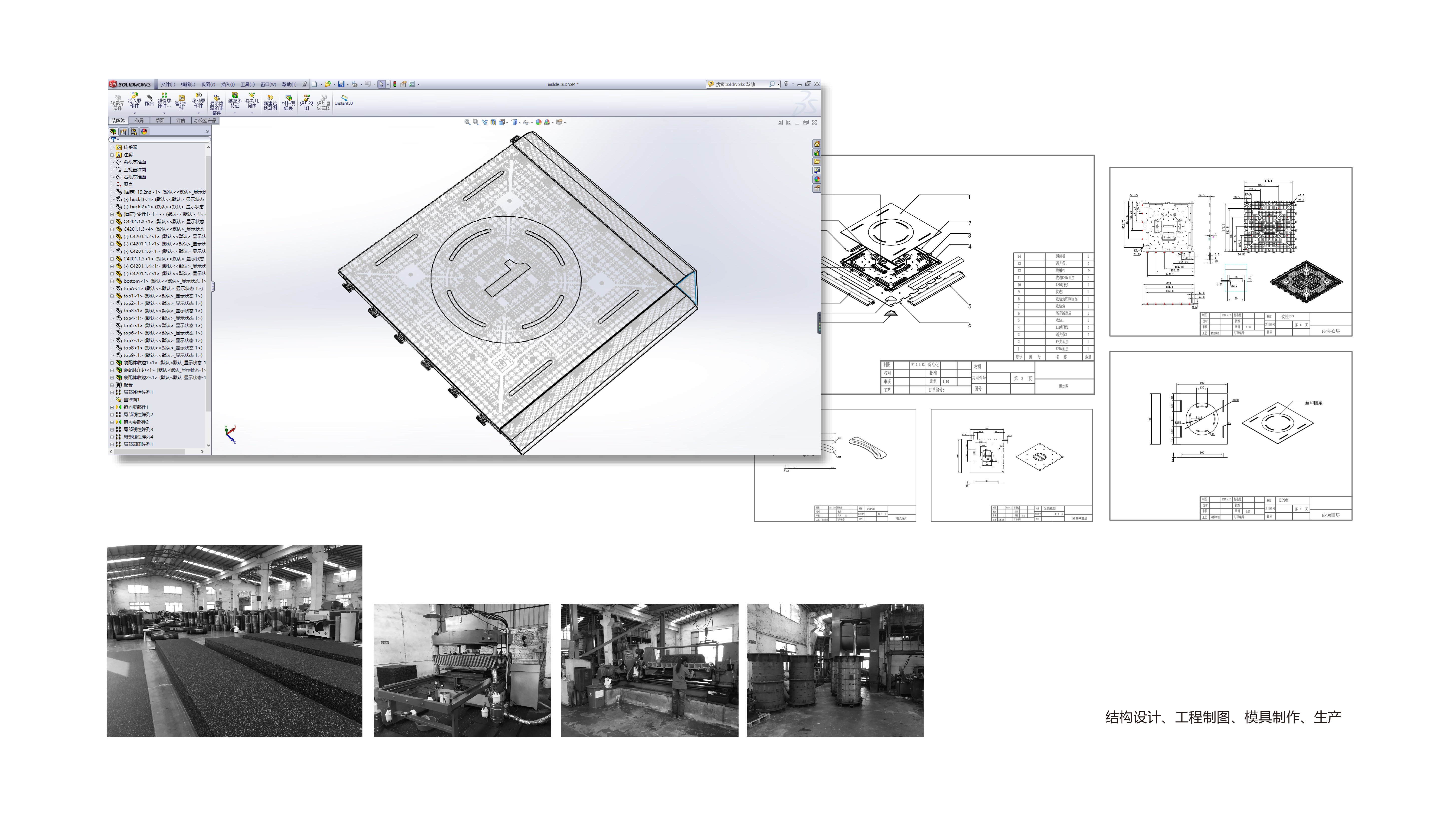Open the Edit Appearance color sphere

coord(538,122)
